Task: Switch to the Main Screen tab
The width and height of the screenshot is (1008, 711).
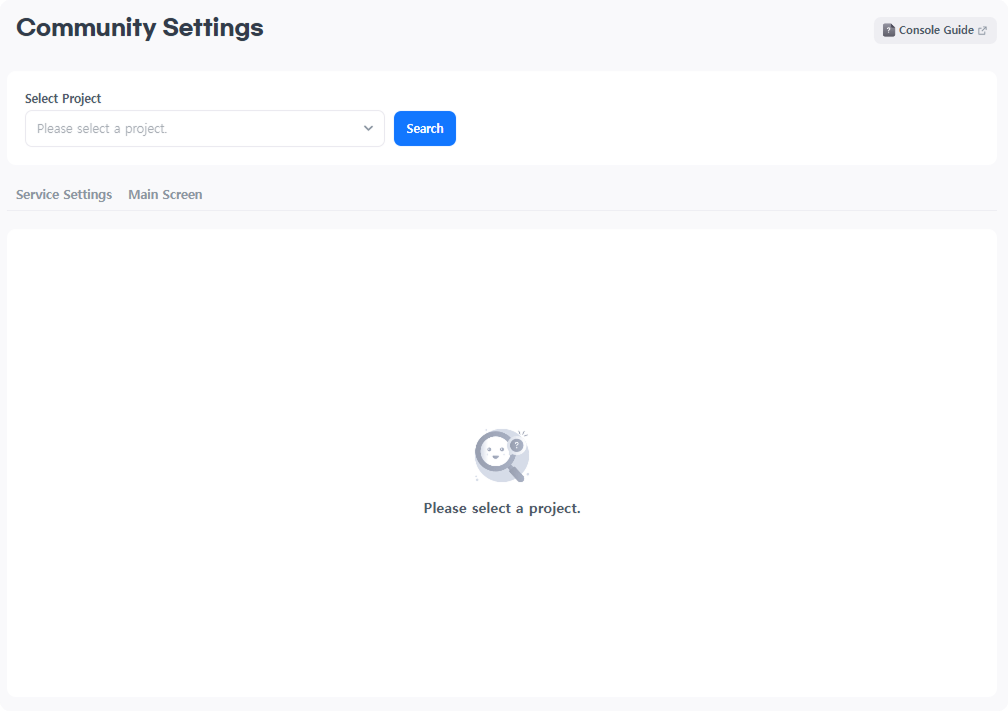Action: coord(165,195)
